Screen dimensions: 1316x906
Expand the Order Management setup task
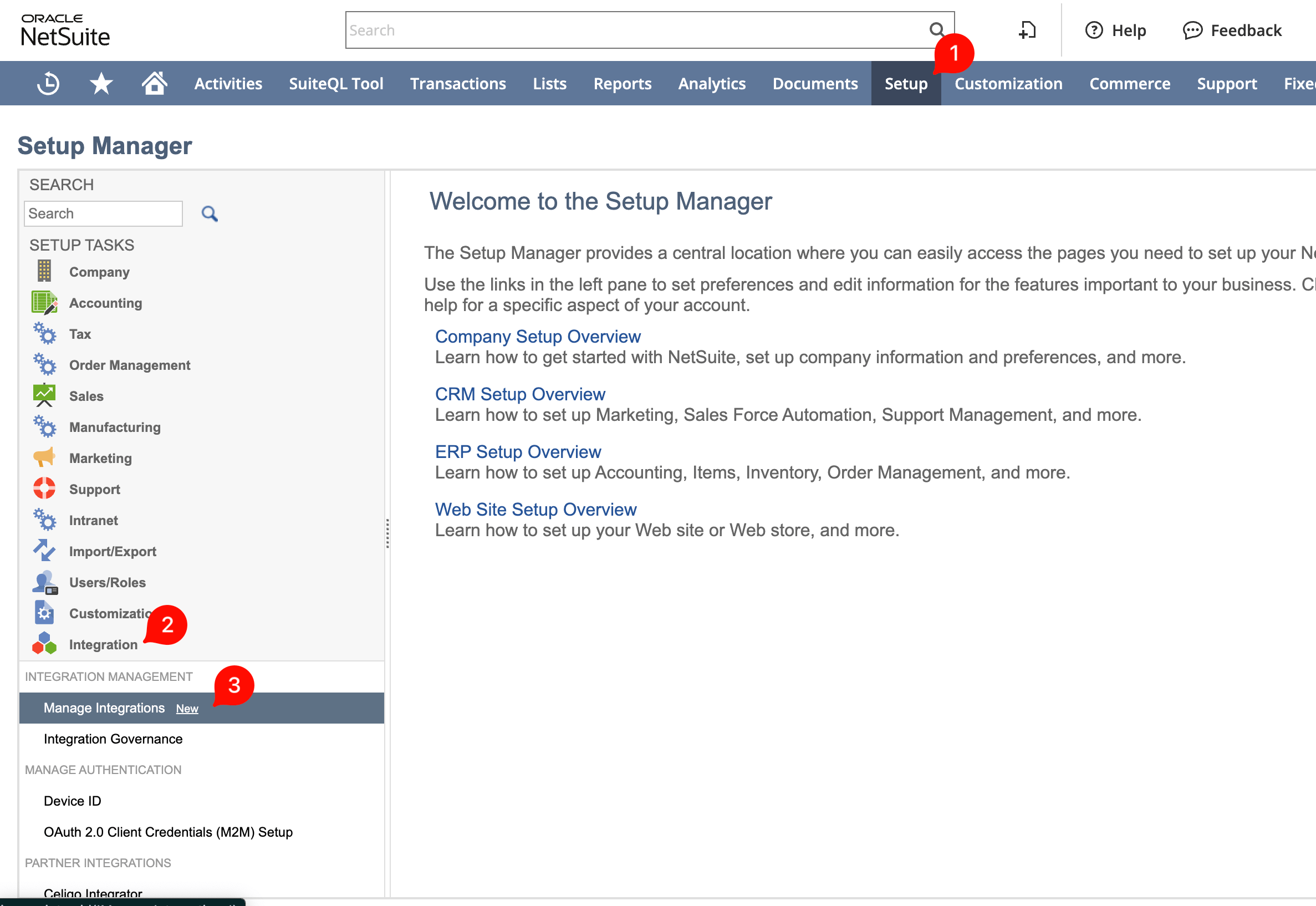click(x=129, y=365)
